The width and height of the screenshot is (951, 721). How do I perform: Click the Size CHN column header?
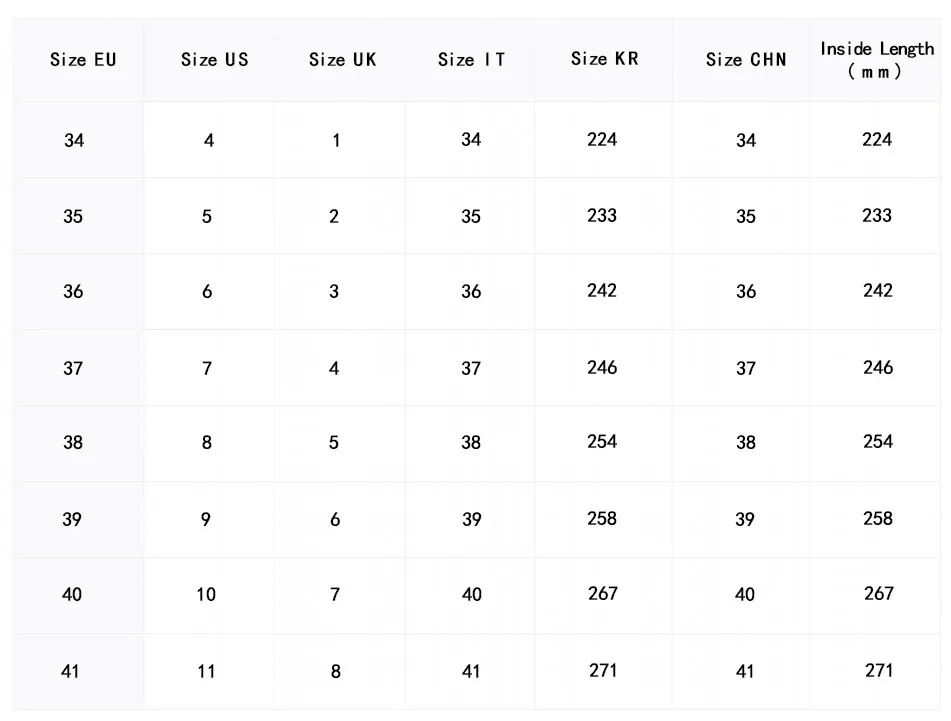(746, 60)
